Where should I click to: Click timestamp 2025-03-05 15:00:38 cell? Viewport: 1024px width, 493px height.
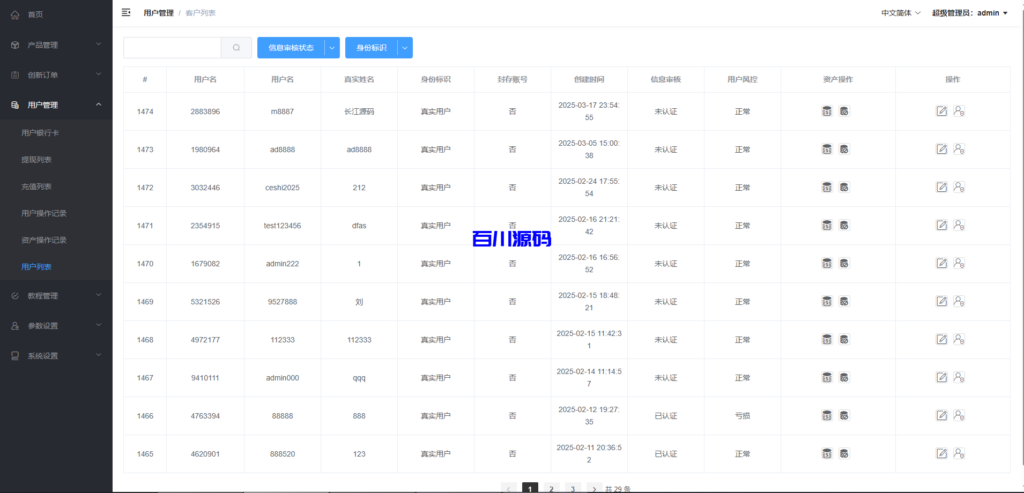point(589,149)
